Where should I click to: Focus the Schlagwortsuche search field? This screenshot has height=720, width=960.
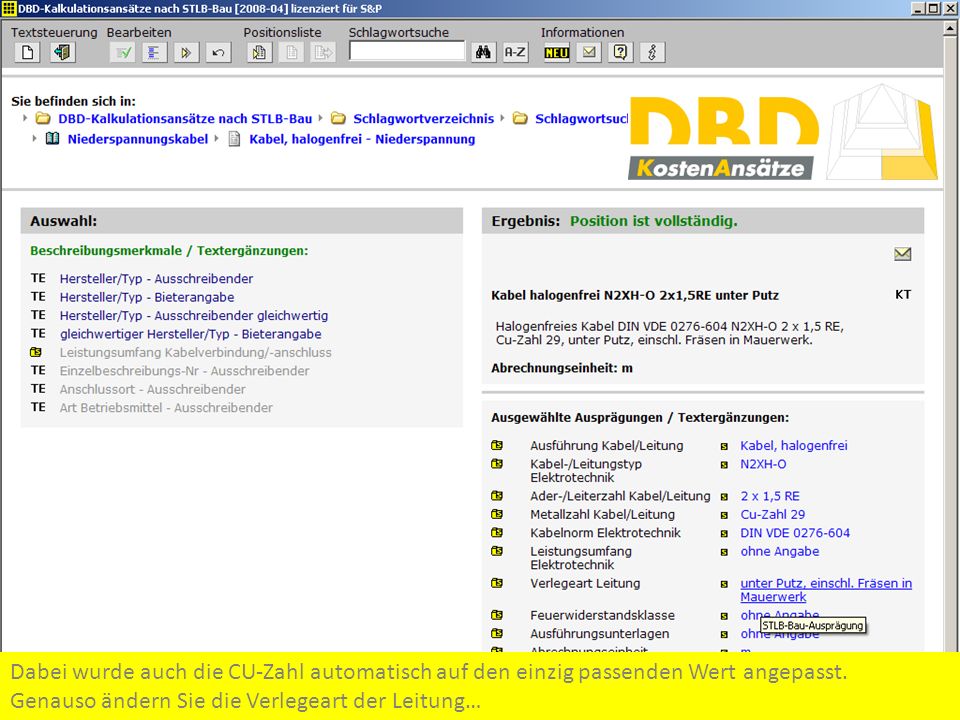(407, 51)
